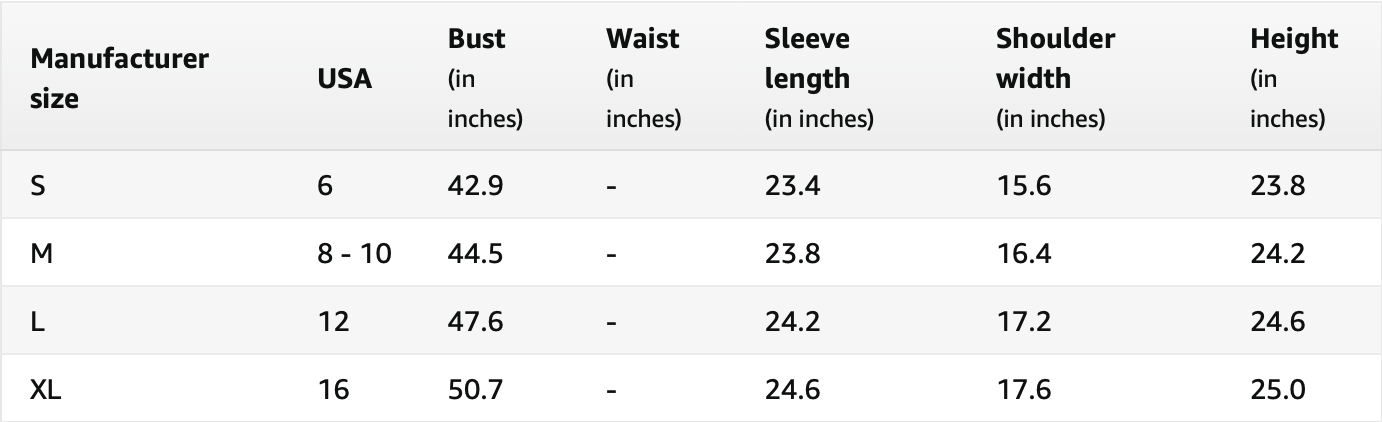This screenshot has height=422, width=1382.
Task: Select the USA size 8 - 10 cell
Action: tap(354, 254)
